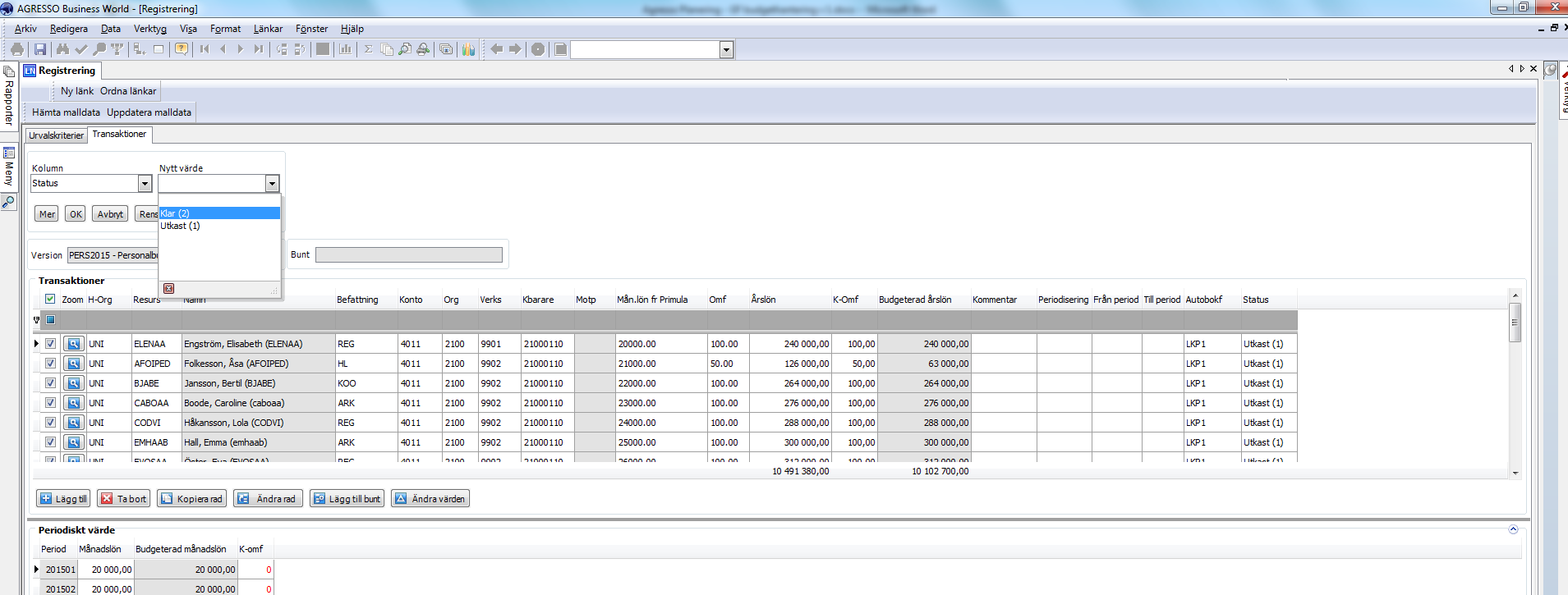Toggle checkbox for CODVI row
1568x595 pixels.
50,423
